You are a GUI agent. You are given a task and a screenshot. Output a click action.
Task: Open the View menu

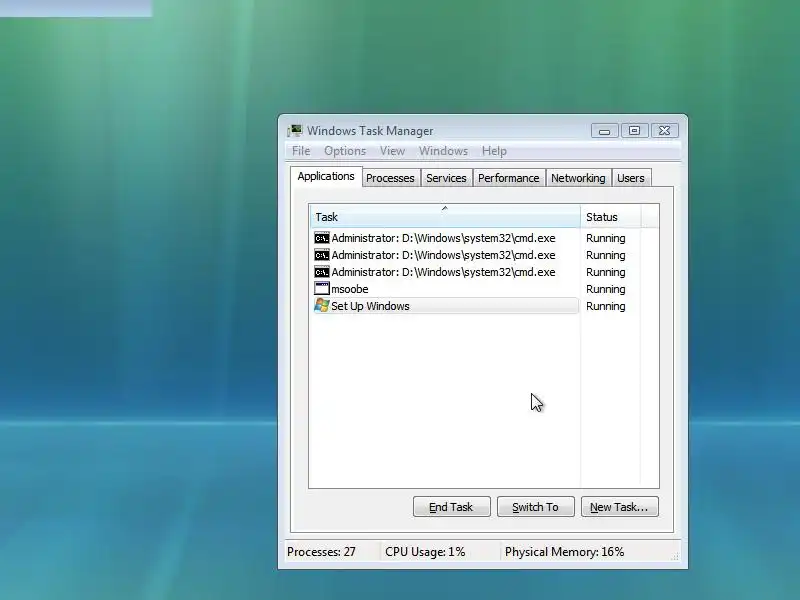point(392,151)
